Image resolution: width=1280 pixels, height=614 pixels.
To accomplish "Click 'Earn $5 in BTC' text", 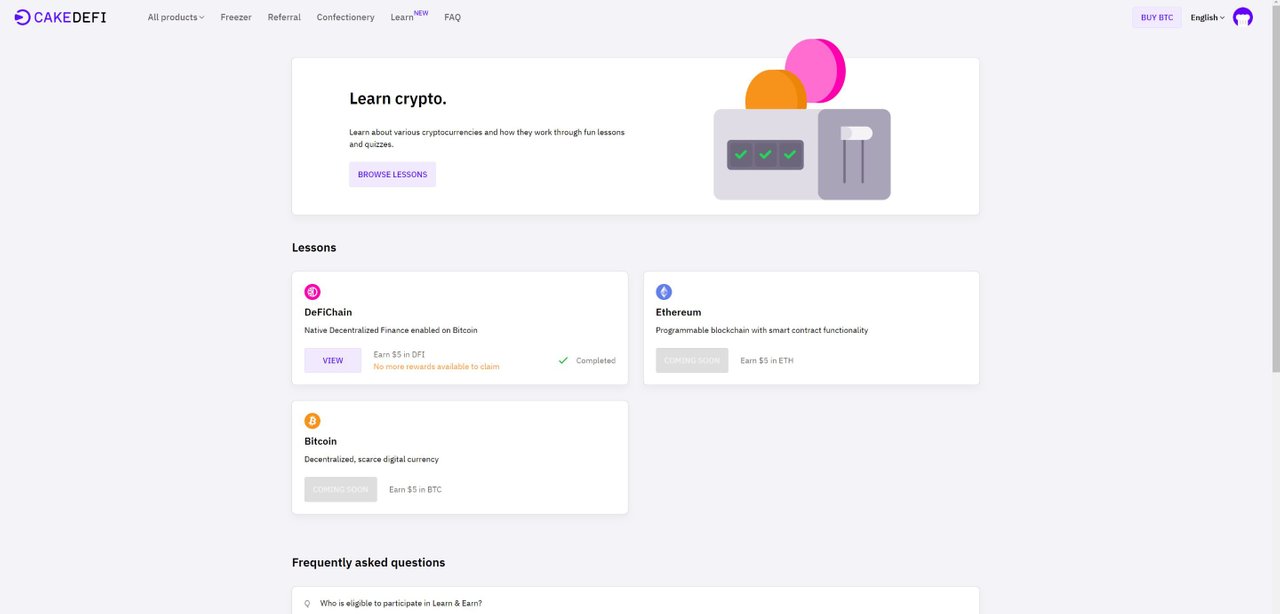I will (415, 489).
